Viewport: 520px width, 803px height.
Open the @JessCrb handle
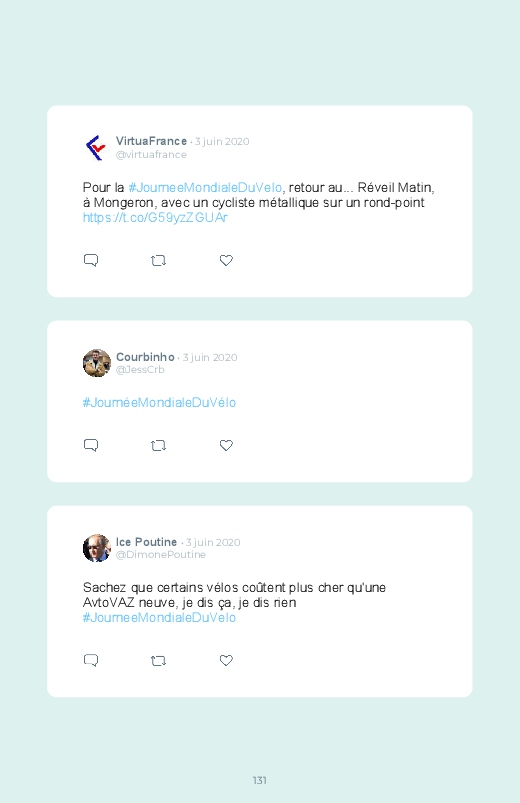coord(140,370)
